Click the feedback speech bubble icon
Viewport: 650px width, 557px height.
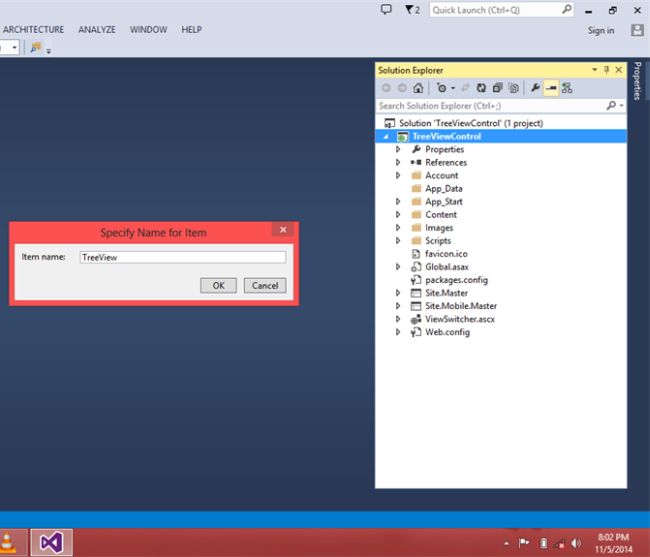point(386,9)
